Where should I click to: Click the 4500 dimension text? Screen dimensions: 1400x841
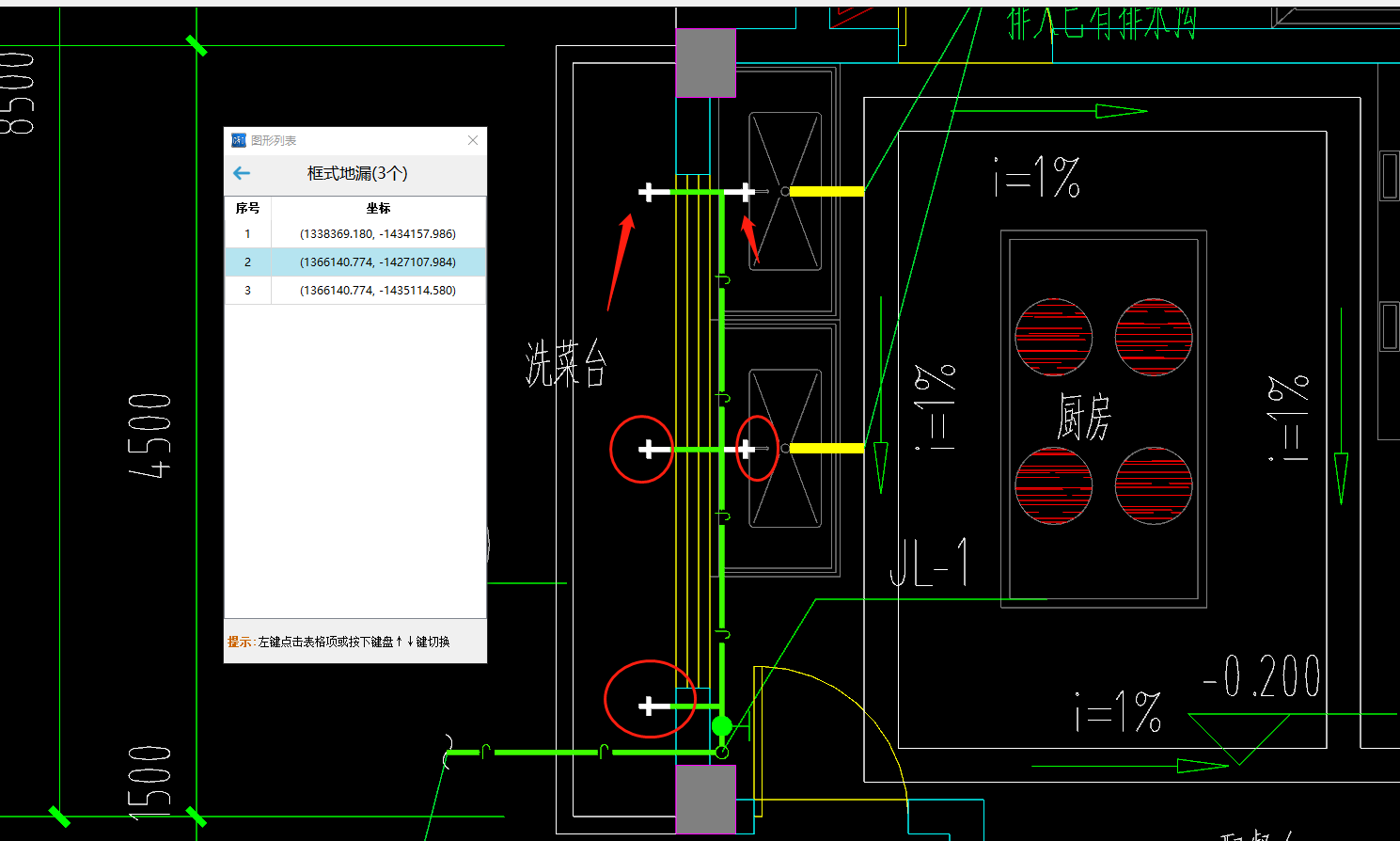149,435
